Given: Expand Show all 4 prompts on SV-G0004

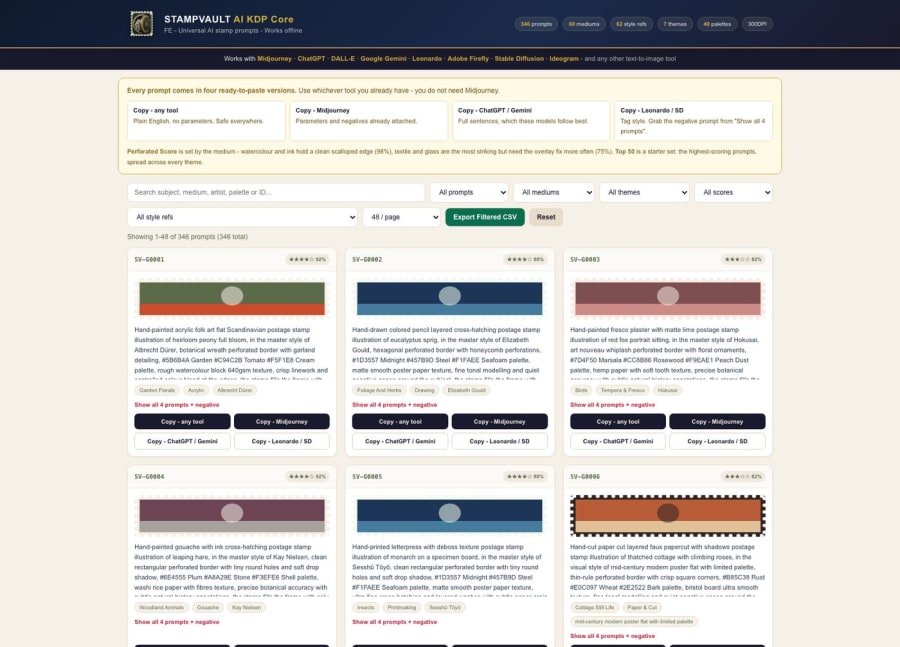Looking at the screenshot, I should (x=177, y=622).
